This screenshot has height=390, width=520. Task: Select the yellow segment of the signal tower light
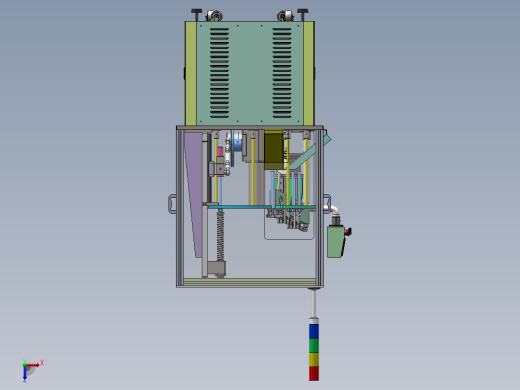314,359
